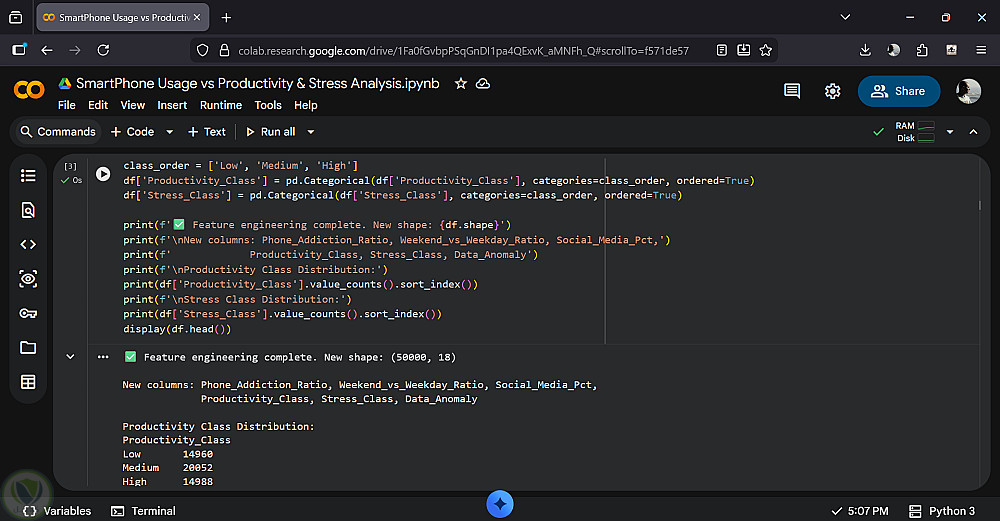Open the notebook settings gear icon
This screenshot has height=521, width=1000.
coord(832,91)
